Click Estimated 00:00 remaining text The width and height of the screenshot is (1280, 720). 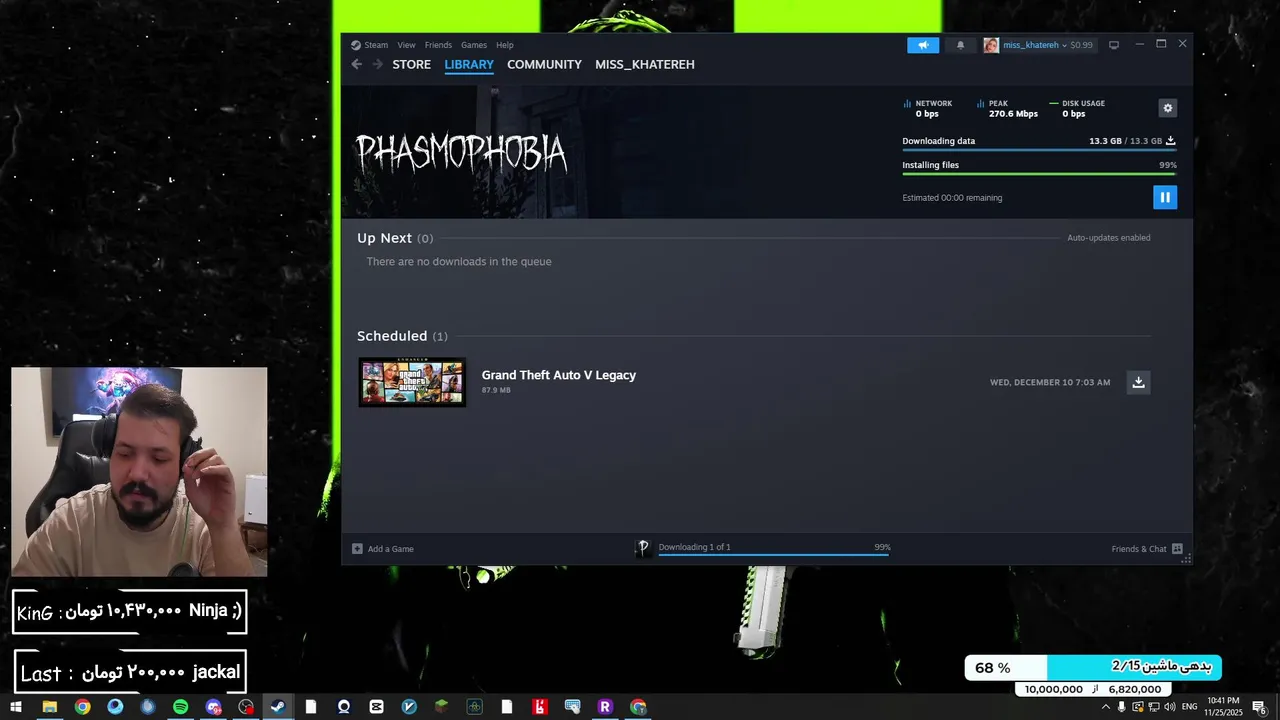tap(952, 198)
